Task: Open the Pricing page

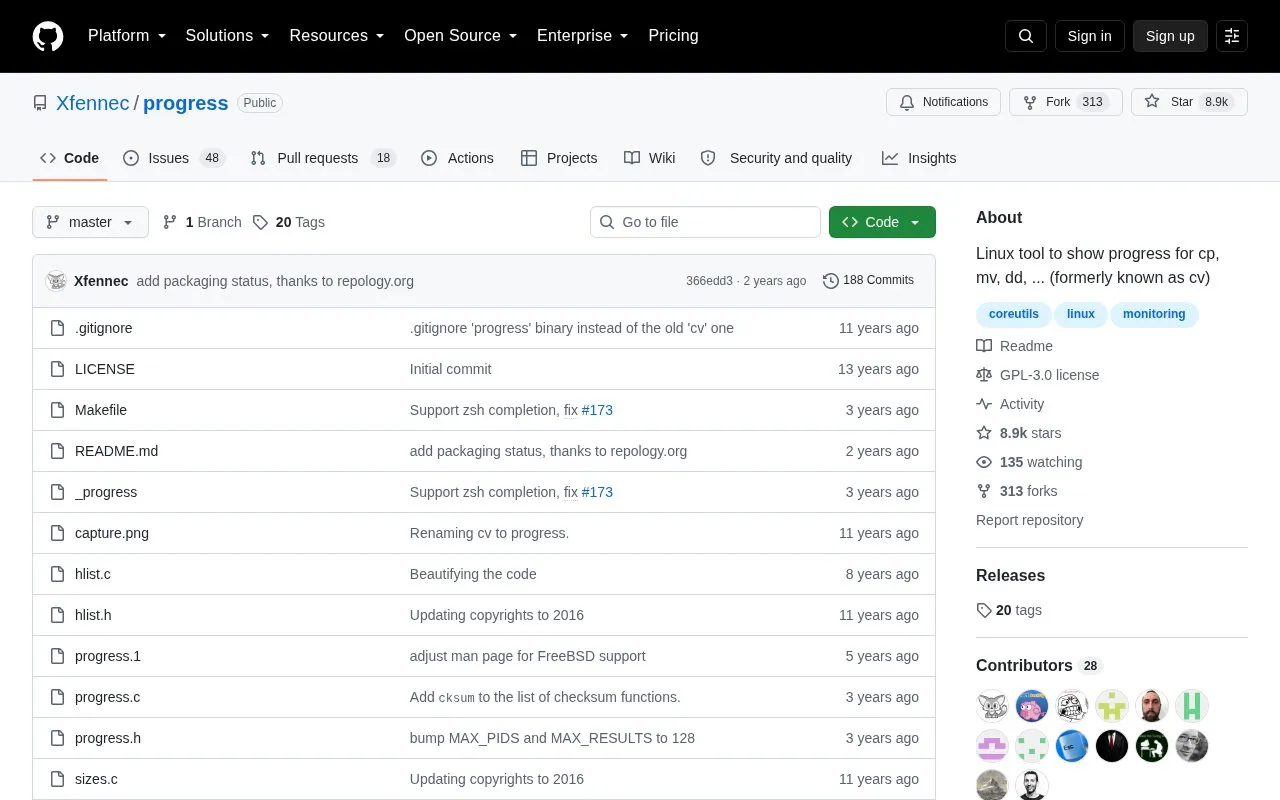Action: pos(673,36)
